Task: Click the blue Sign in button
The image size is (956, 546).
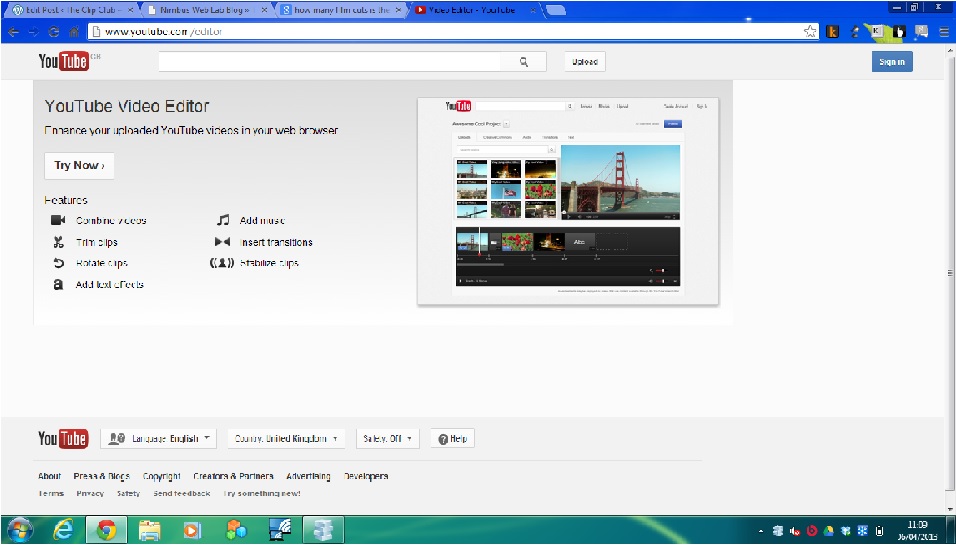Action: (891, 62)
